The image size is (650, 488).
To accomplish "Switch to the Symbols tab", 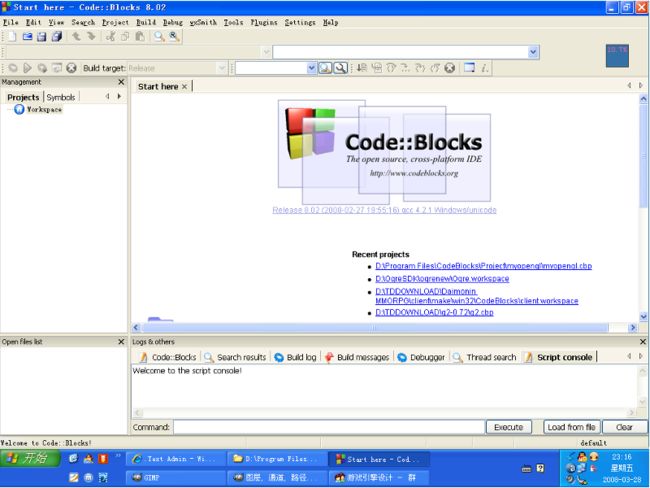I will pos(61,97).
